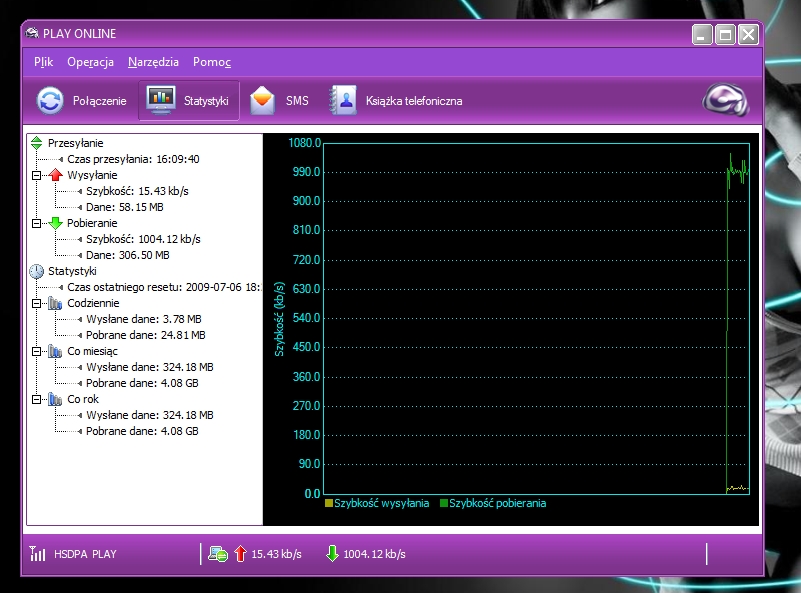Click the HSDPA signal strength icon
Viewport: 801px width, 593px height.
coord(38,554)
